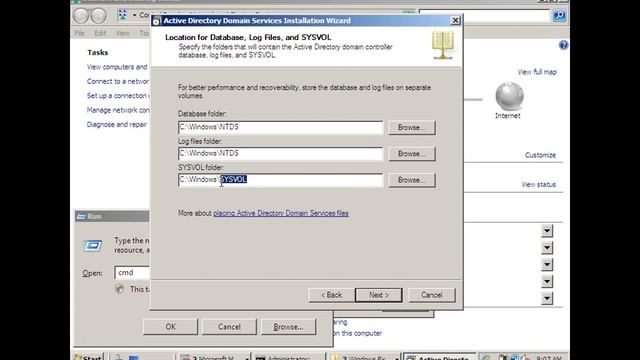Open the Microsoft M... taskbar group
The width and height of the screenshot is (640, 360).
214,357
